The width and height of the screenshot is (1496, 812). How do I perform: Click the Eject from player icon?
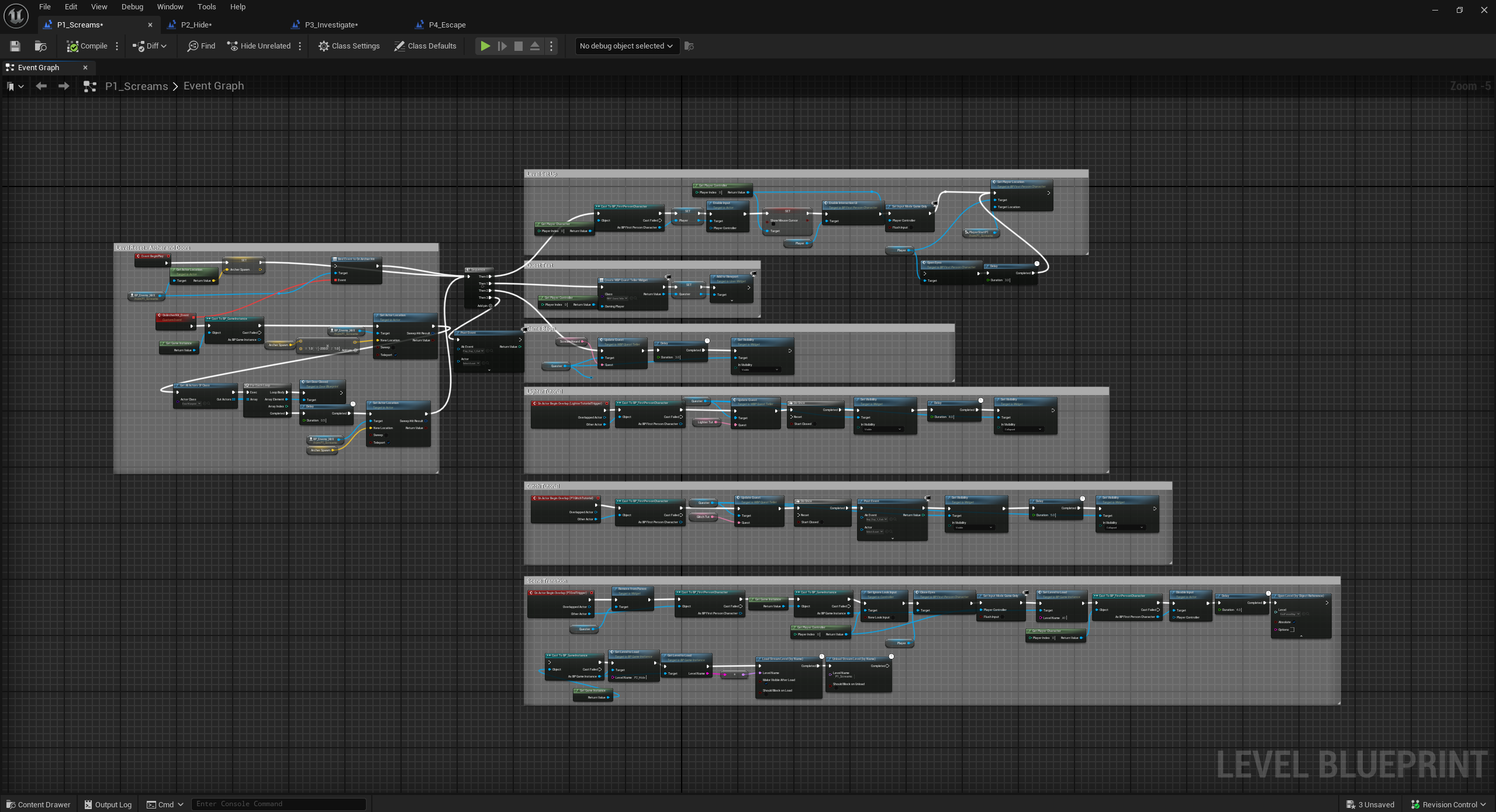tap(534, 46)
